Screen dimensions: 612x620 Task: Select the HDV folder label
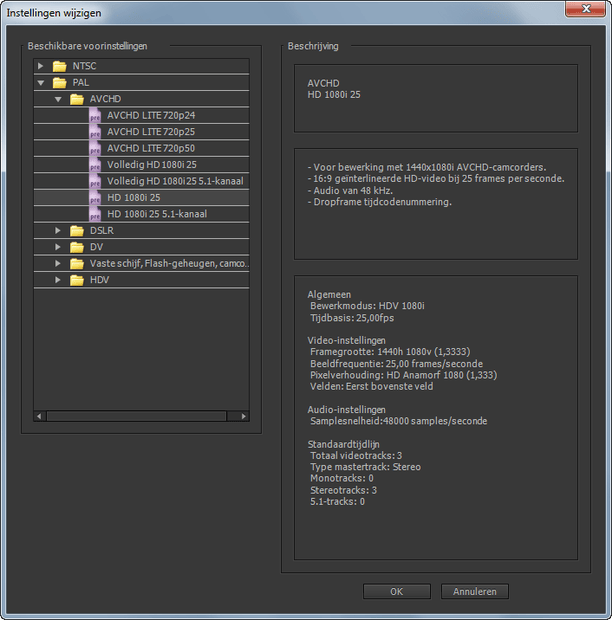tap(99, 280)
